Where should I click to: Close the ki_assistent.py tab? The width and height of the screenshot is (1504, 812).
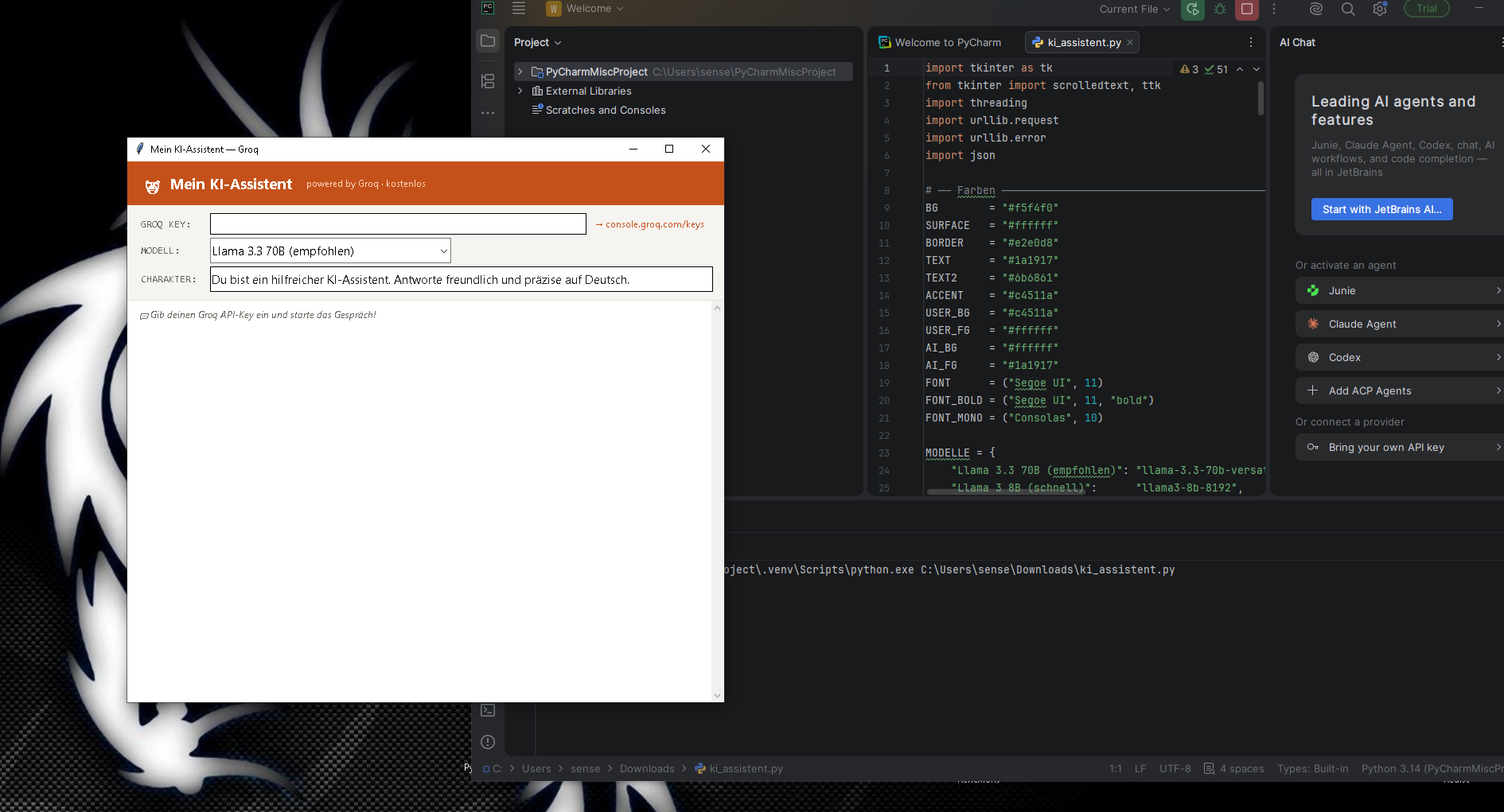pyautogui.click(x=1130, y=42)
